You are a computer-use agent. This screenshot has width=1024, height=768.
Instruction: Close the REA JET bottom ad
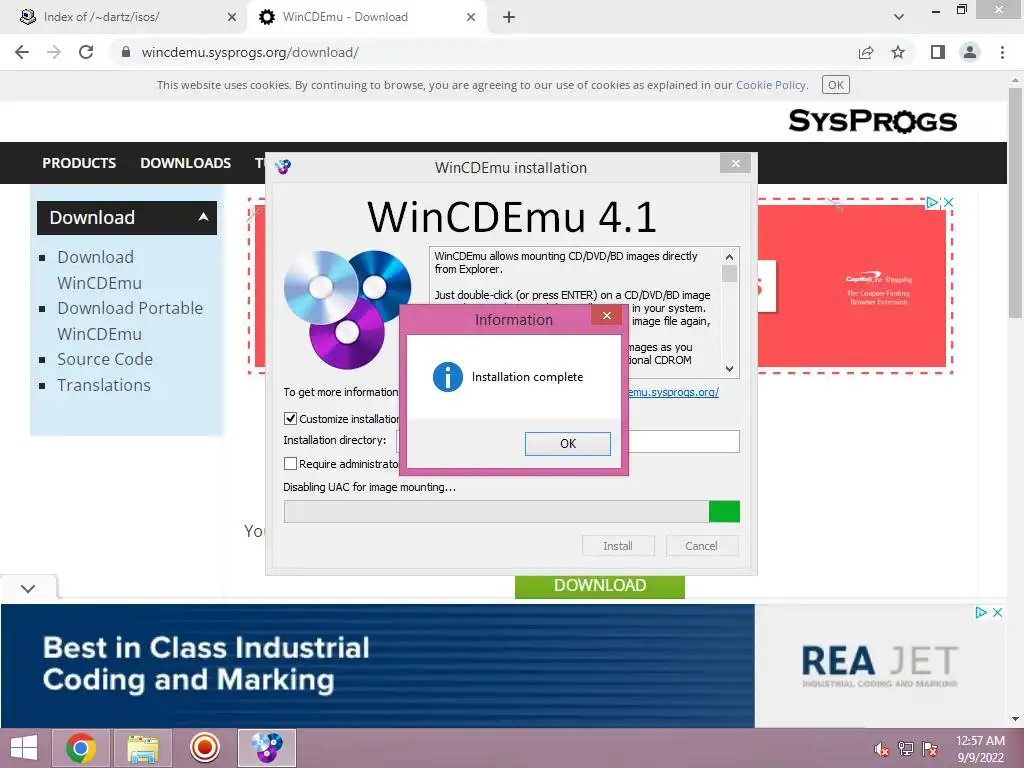997,613
